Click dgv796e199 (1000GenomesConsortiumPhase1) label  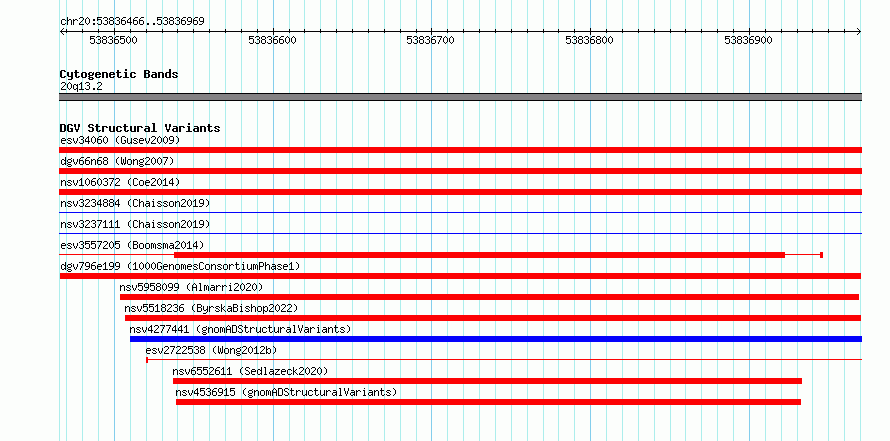pos(180,266)
